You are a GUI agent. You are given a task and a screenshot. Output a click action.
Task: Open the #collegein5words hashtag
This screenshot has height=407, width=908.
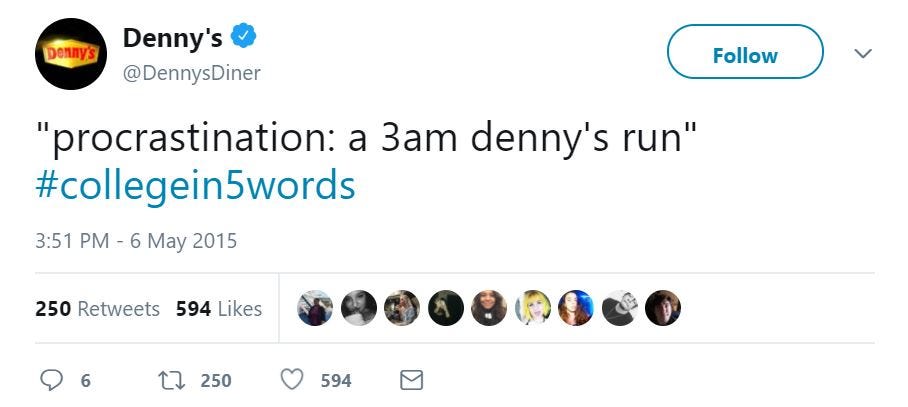(196, 185)
